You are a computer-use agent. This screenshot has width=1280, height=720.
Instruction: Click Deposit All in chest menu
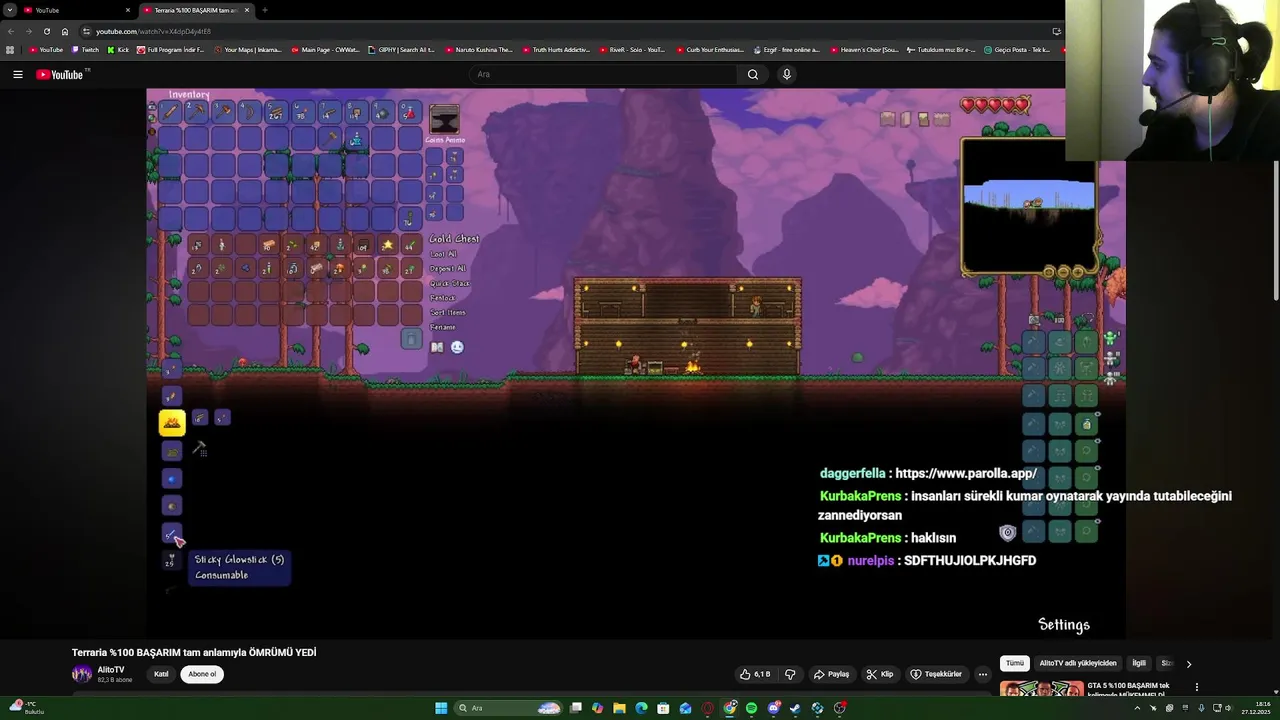(448, 269)
